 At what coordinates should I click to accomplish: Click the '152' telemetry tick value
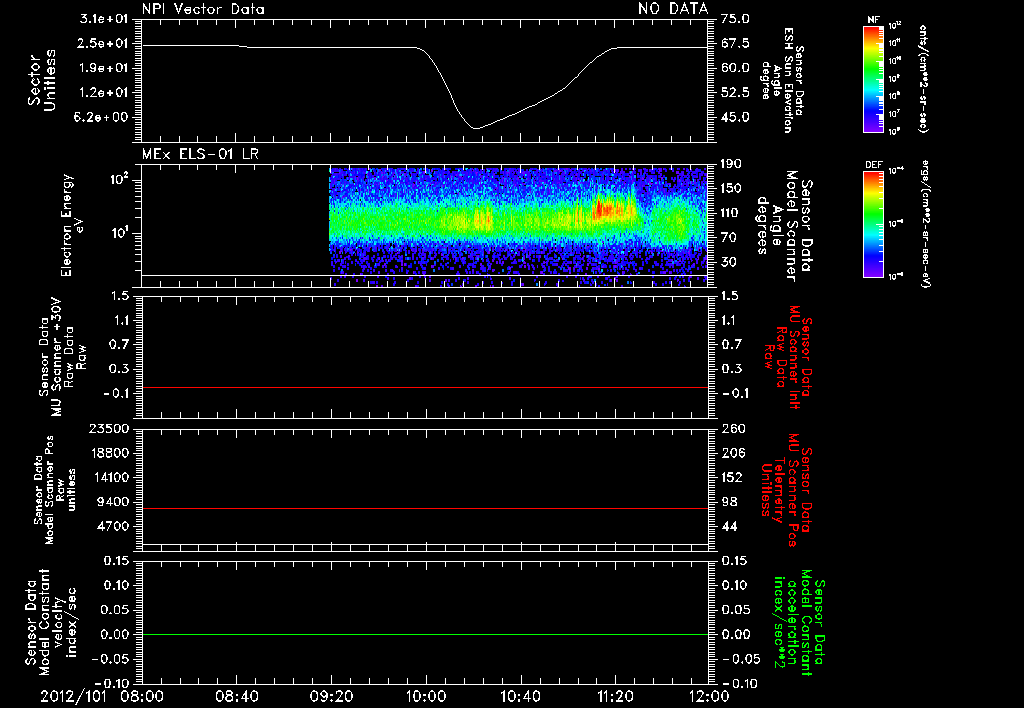pyautogui.click(x=731, y=477)
